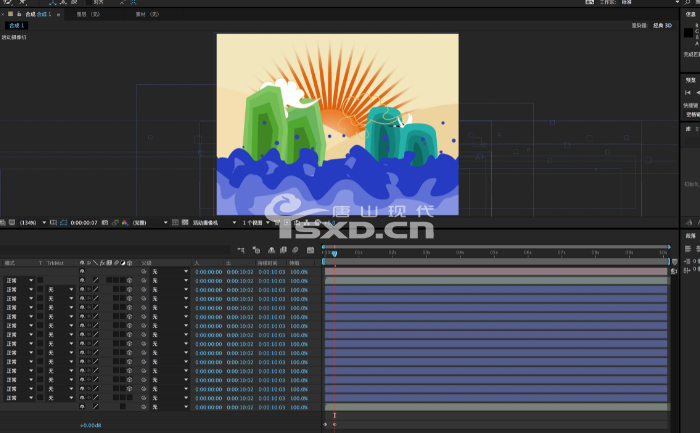The width and height of the screenshot is (700, 433).
Task: Close the 合成 1 viewer tab with the x
Action: [x=3, y=14]
